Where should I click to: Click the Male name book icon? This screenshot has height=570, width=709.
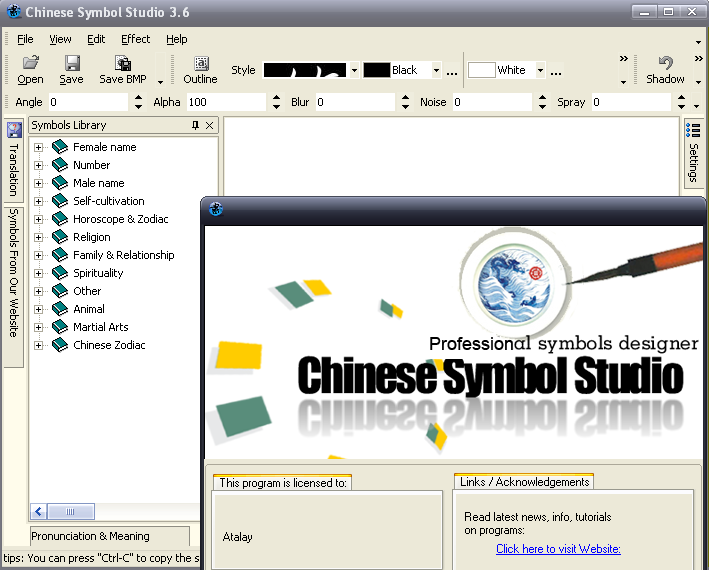coord(60,183)
